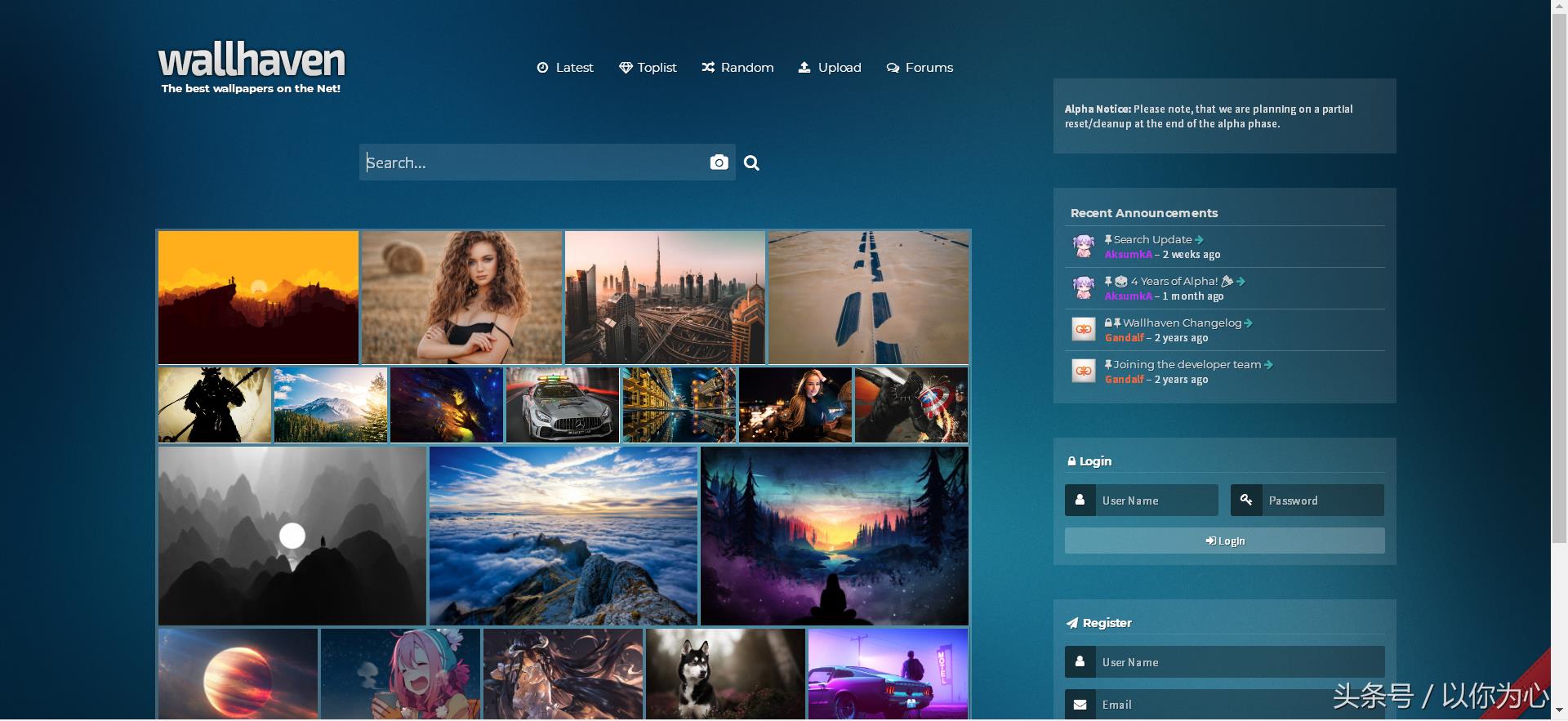Open the Dubai skyline wallpaper thumbnail

coord(665,297)
